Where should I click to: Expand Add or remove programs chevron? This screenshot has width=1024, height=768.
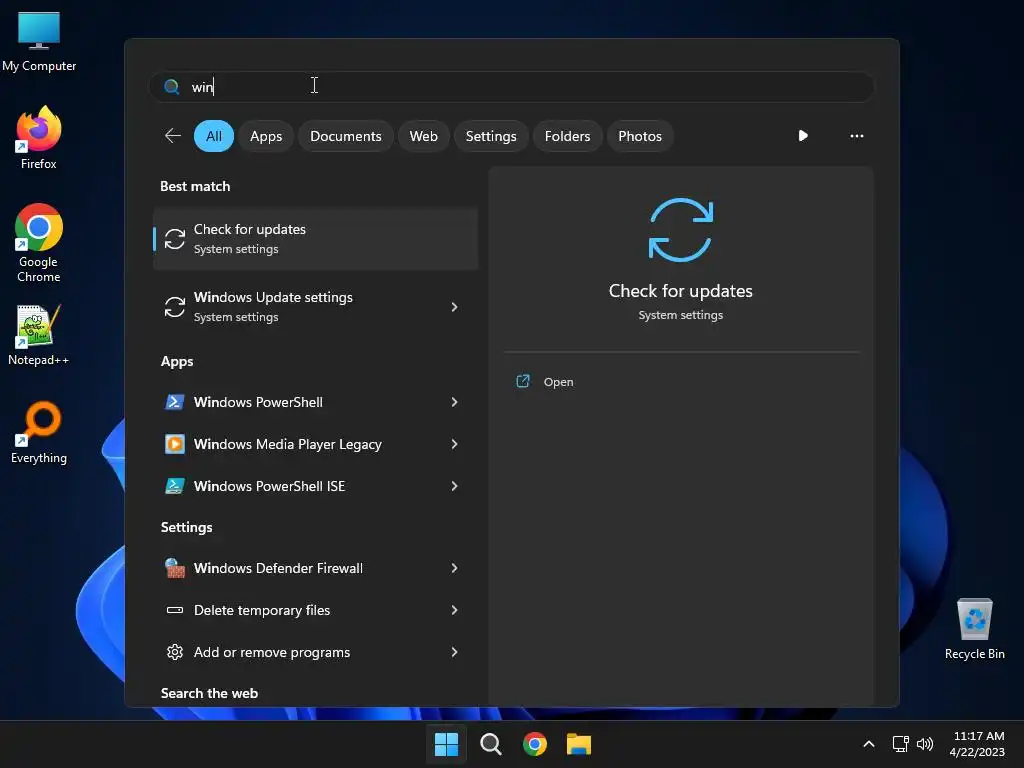(x=455, y=652)
